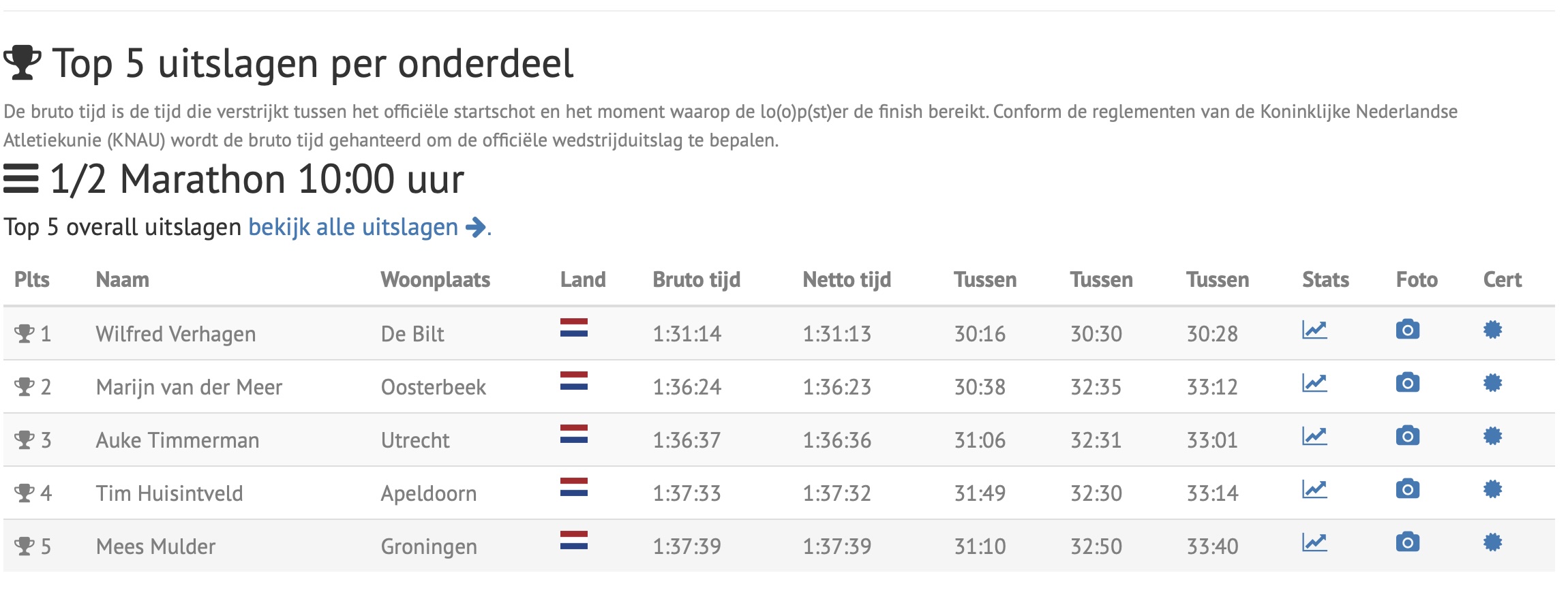Viewport: 1568px width, 601px height.
Task: View photos of Mees Mulder
Action: [1408, 542]
